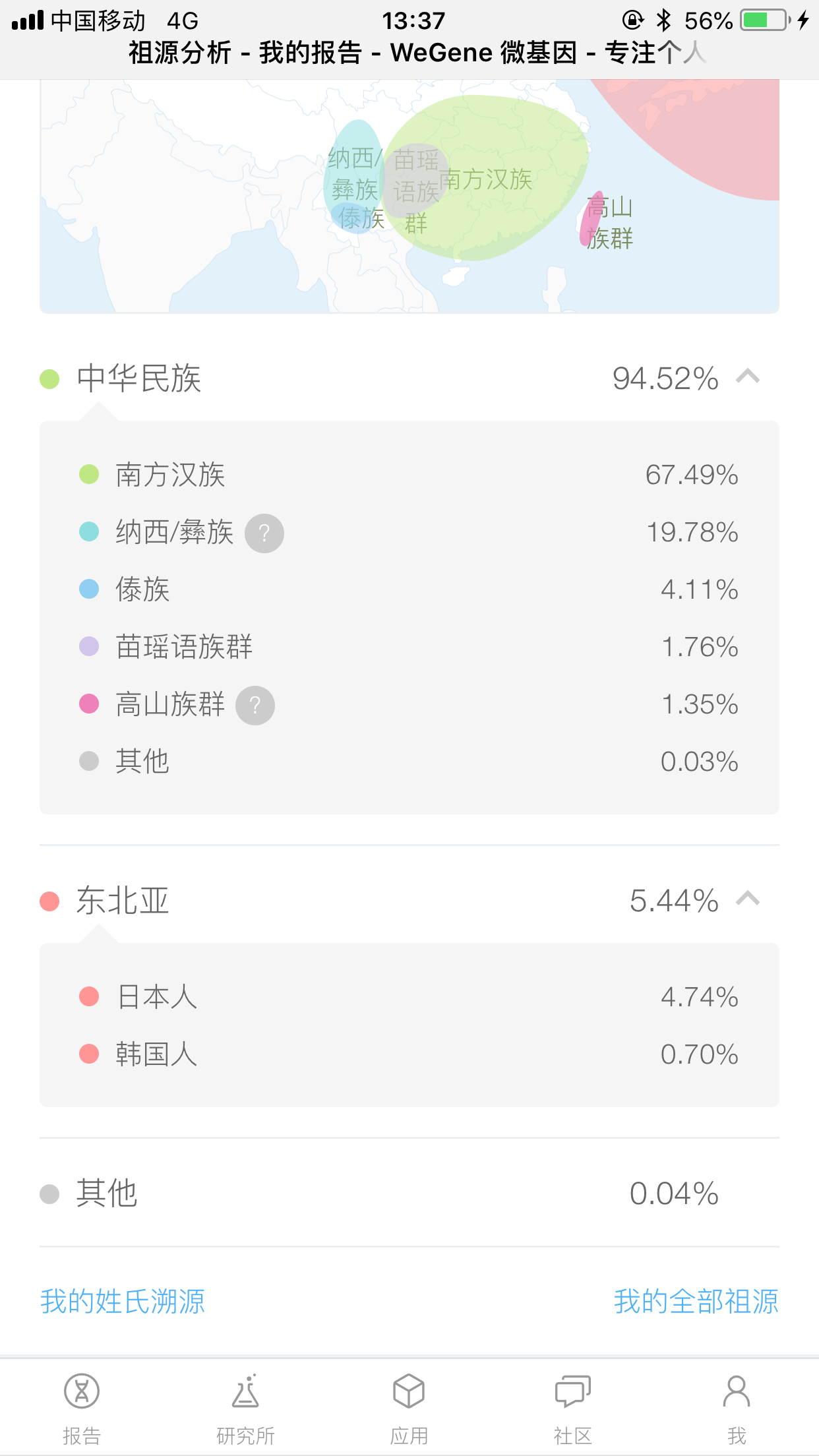Open the 研究所 flask icon
Screen dimensions: 819x1456
coord(245,1391)
